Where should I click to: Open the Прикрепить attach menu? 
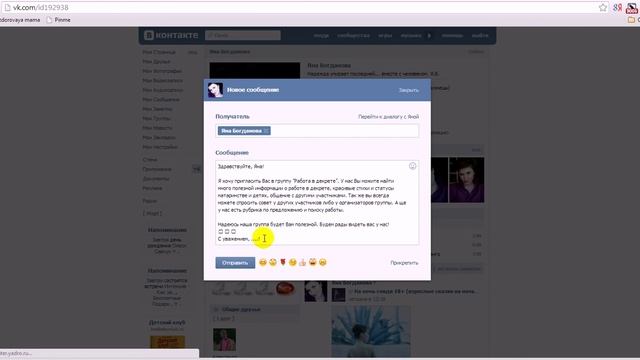404,263
